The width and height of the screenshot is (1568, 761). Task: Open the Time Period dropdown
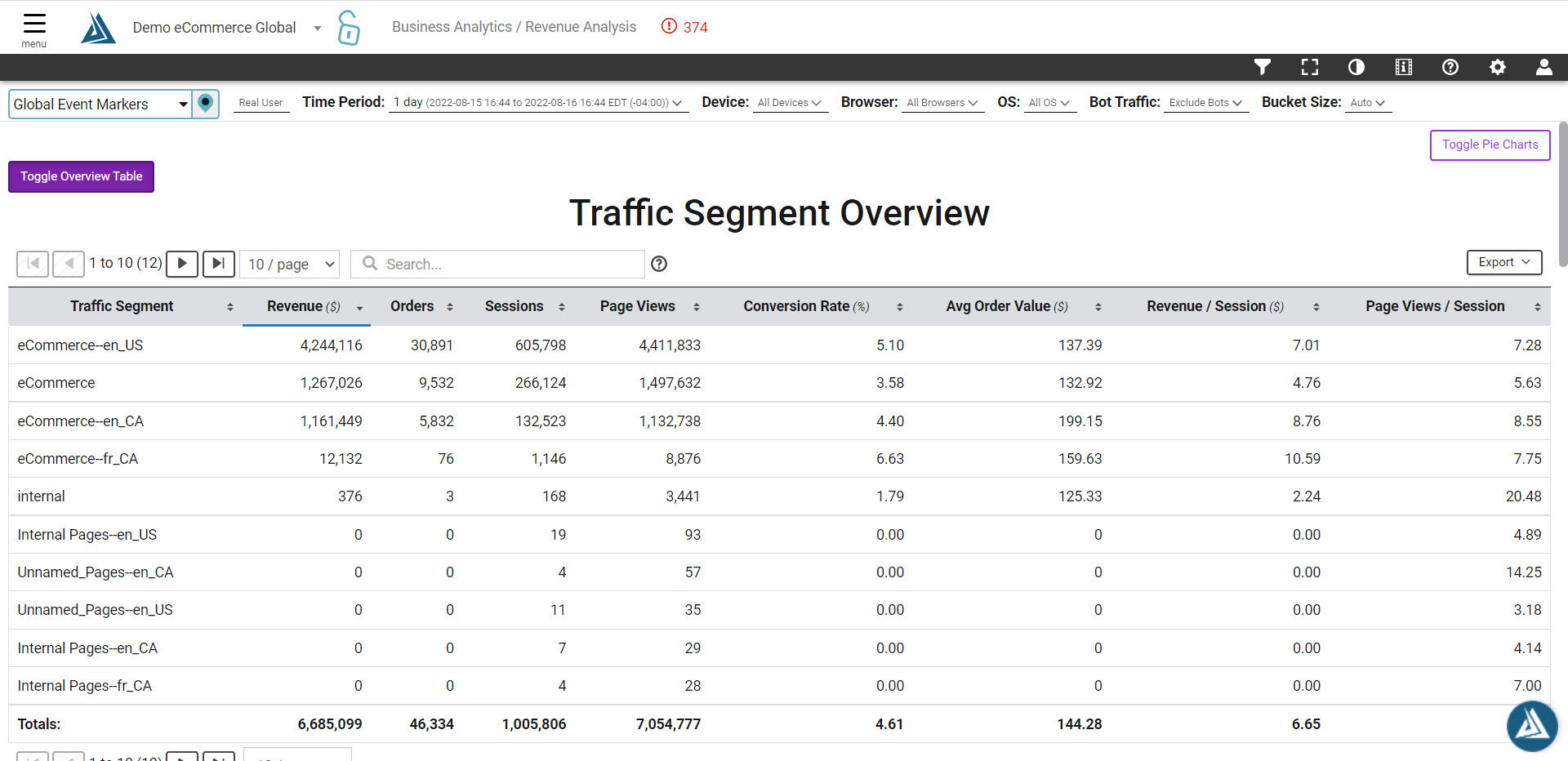(537, 103)
